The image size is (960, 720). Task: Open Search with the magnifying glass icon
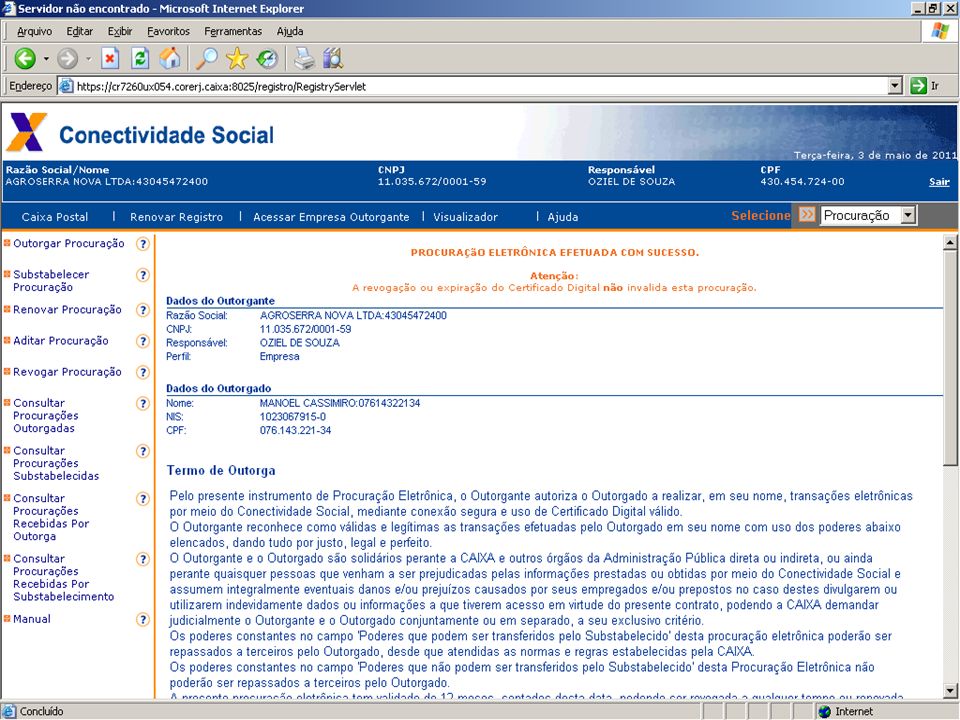pos(207,59)
